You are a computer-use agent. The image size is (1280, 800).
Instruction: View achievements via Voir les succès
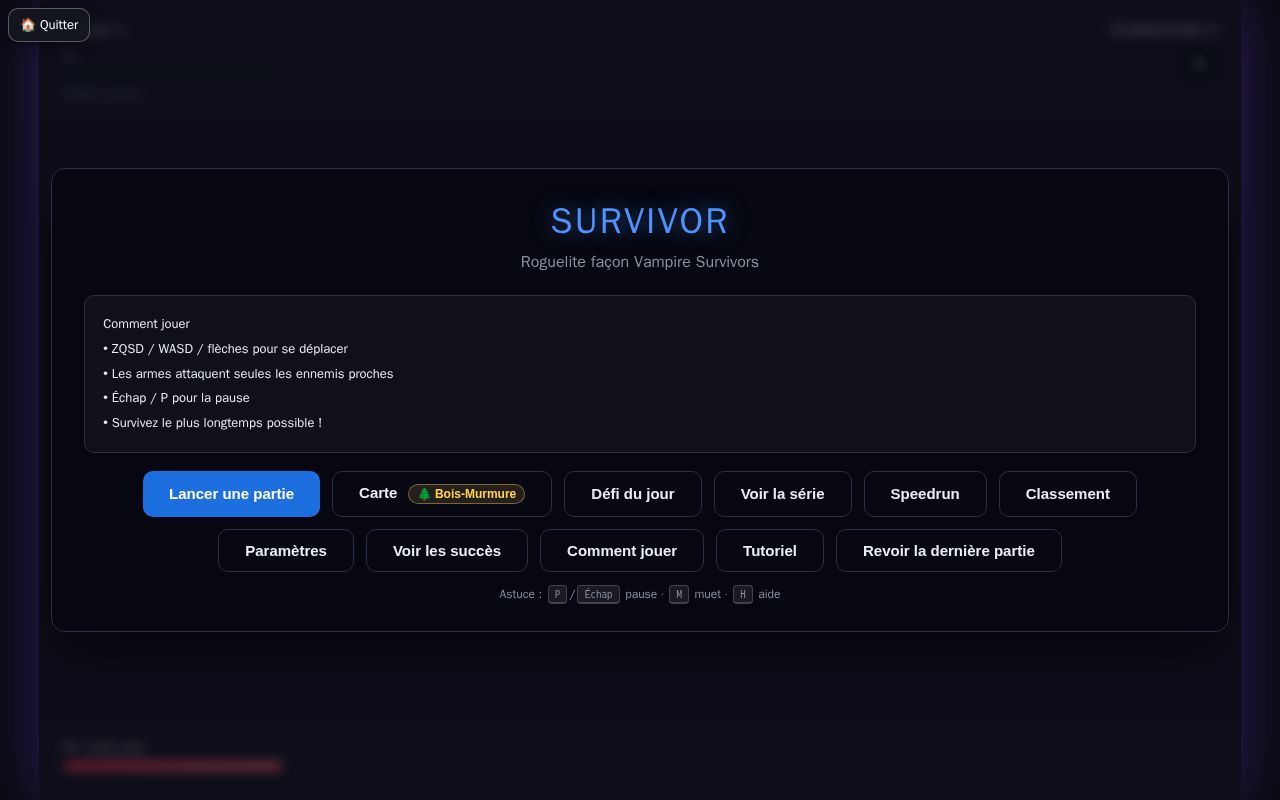pos(447,551)
